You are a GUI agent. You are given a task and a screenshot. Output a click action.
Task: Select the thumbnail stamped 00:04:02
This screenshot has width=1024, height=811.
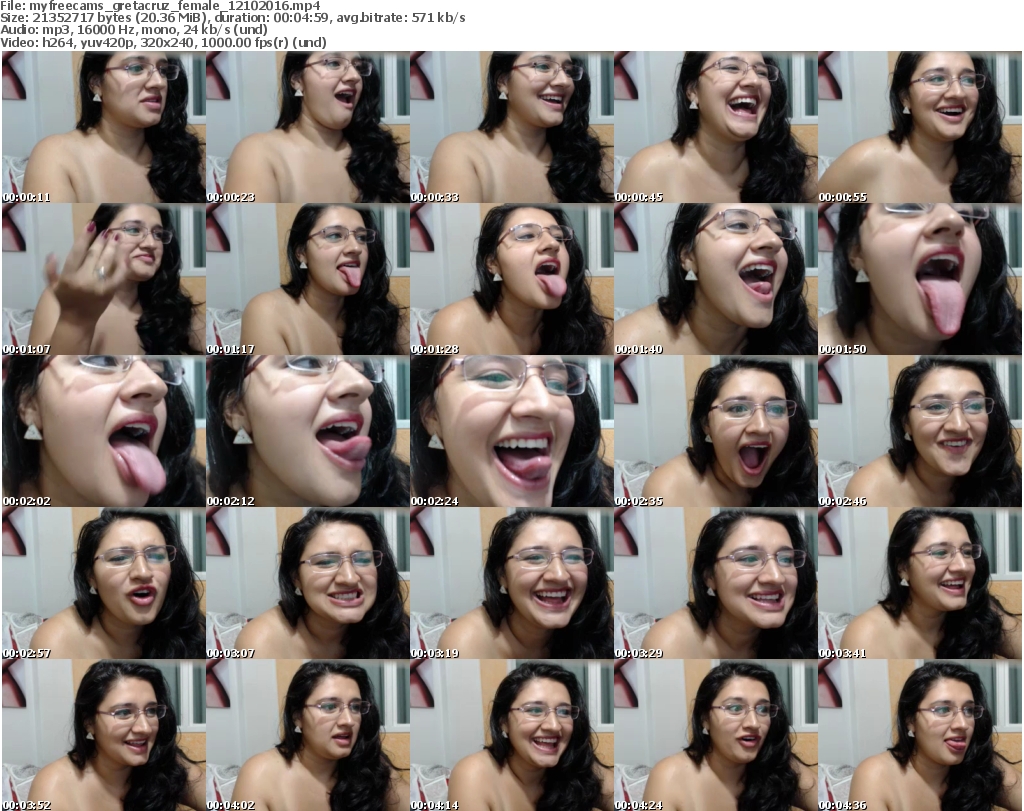click(308, 735)
